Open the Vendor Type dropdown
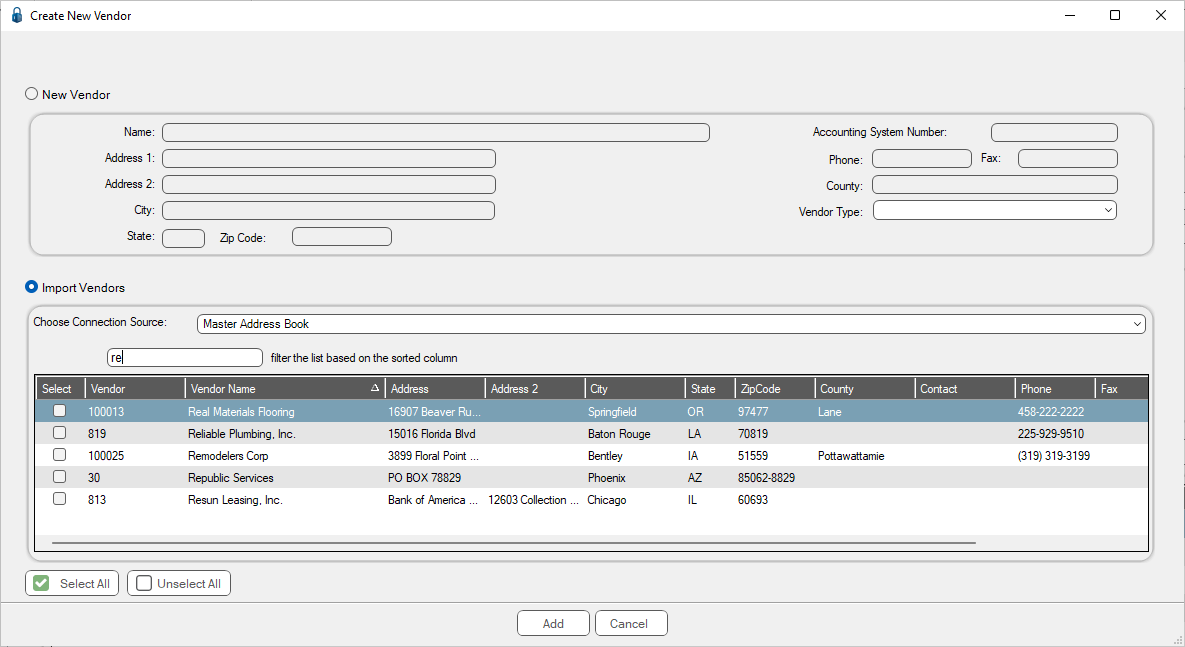The width and height of the screenshot is (1185, 647). (995, 210)
